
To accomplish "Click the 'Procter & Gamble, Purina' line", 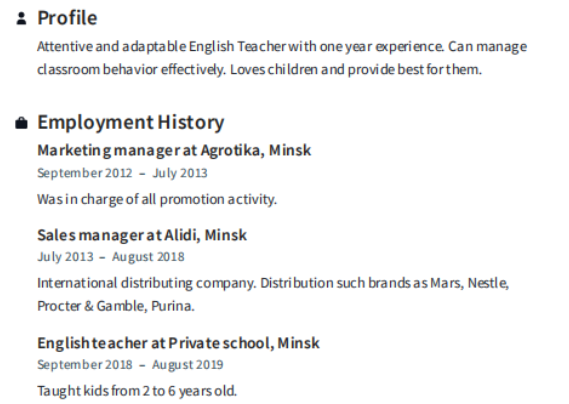I will pos(116,306).
